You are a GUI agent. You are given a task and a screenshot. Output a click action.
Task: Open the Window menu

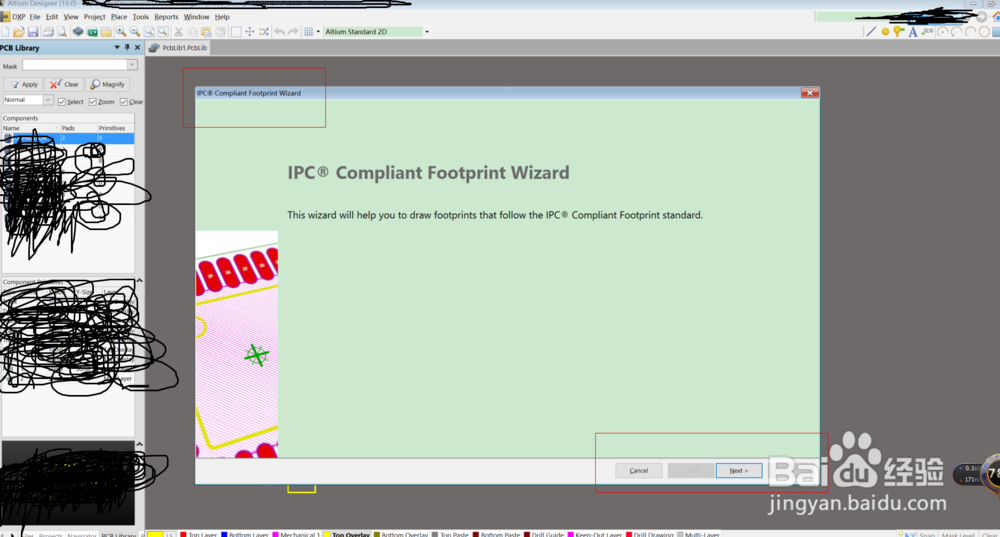coord(196,17)
